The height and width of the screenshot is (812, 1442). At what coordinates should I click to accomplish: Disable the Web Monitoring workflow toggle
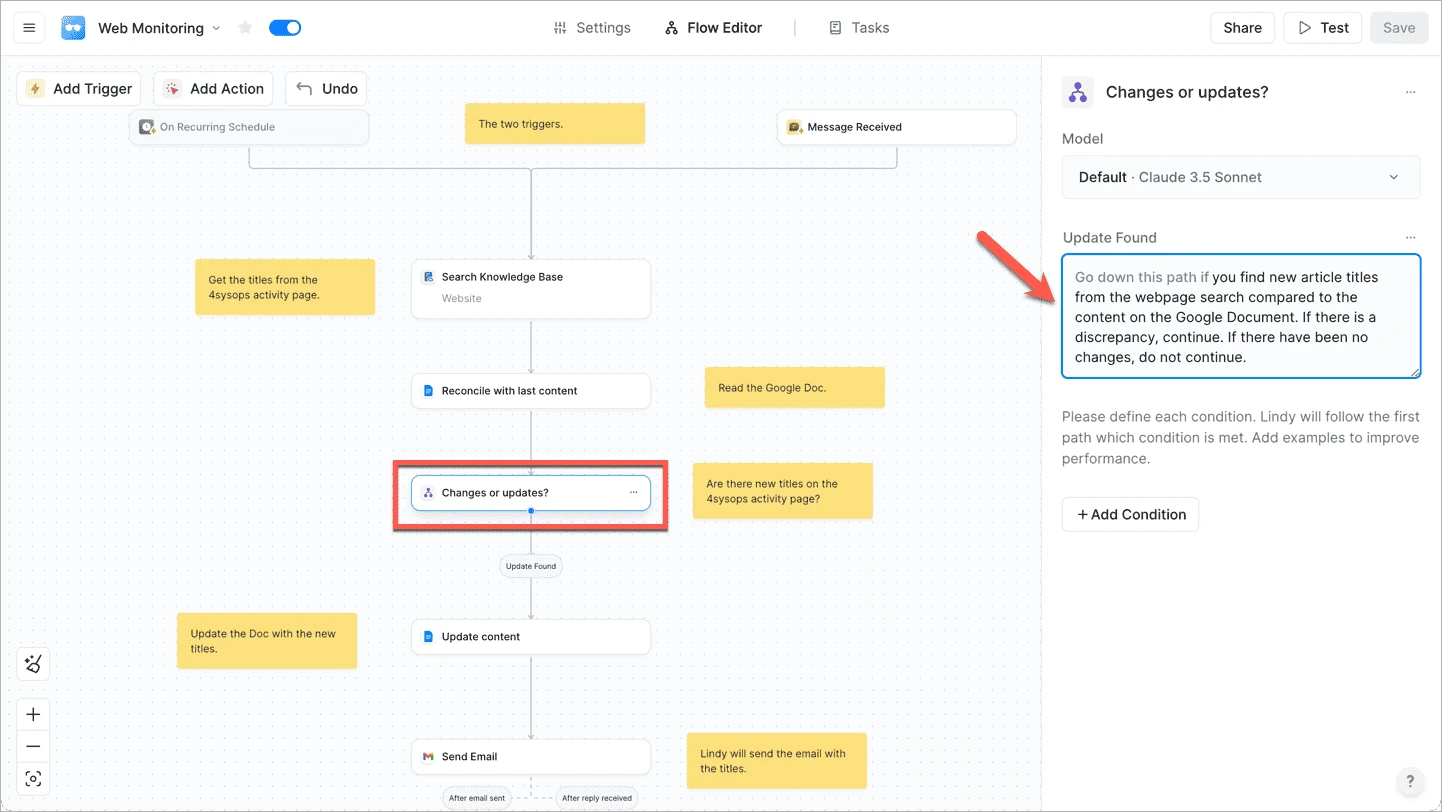(284, 27)
